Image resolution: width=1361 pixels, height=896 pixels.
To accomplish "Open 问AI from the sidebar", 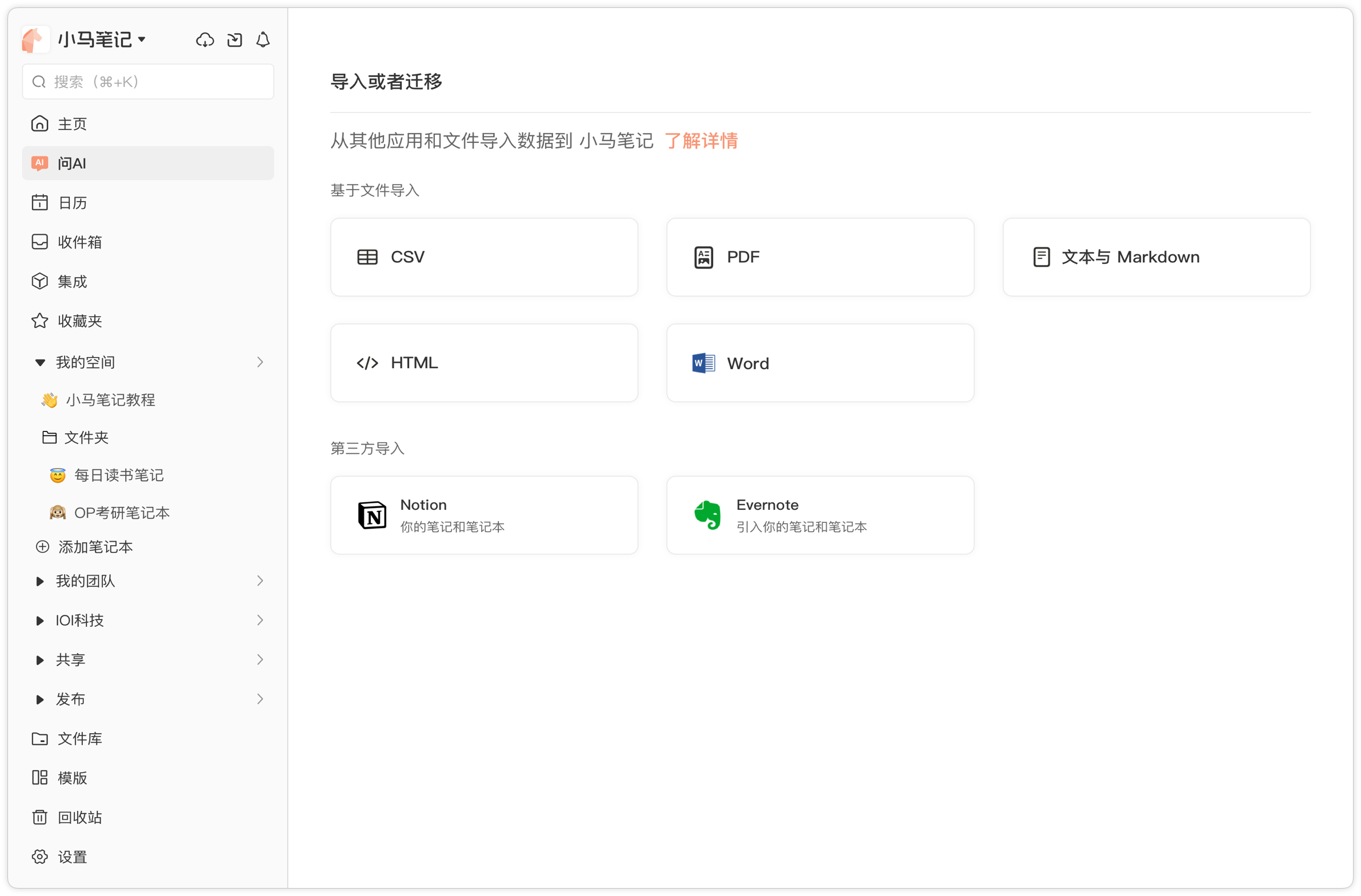I will click(x=71, y=163).
